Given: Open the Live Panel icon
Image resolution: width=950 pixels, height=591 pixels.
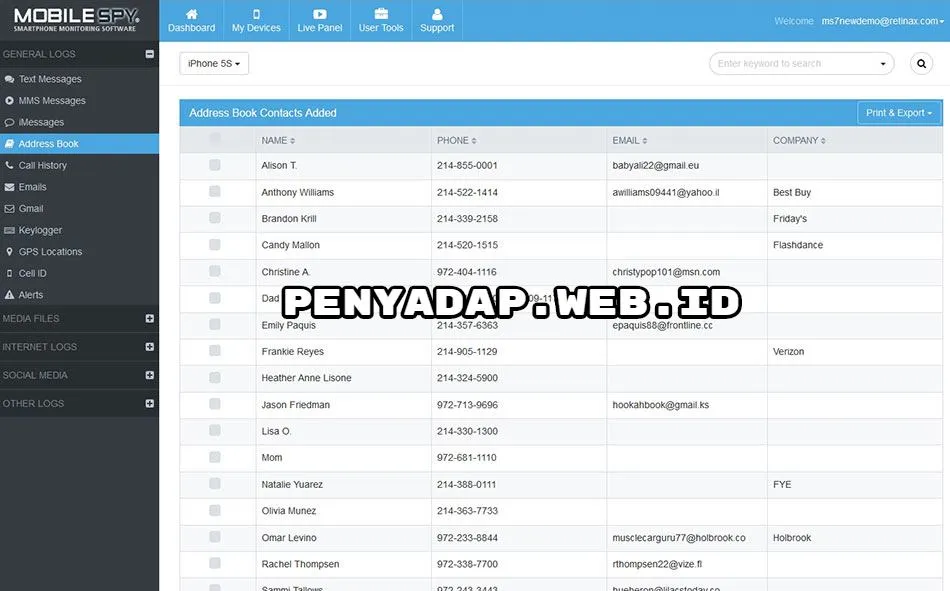Looking at the screenshot, I should click(x=320, y=13).
